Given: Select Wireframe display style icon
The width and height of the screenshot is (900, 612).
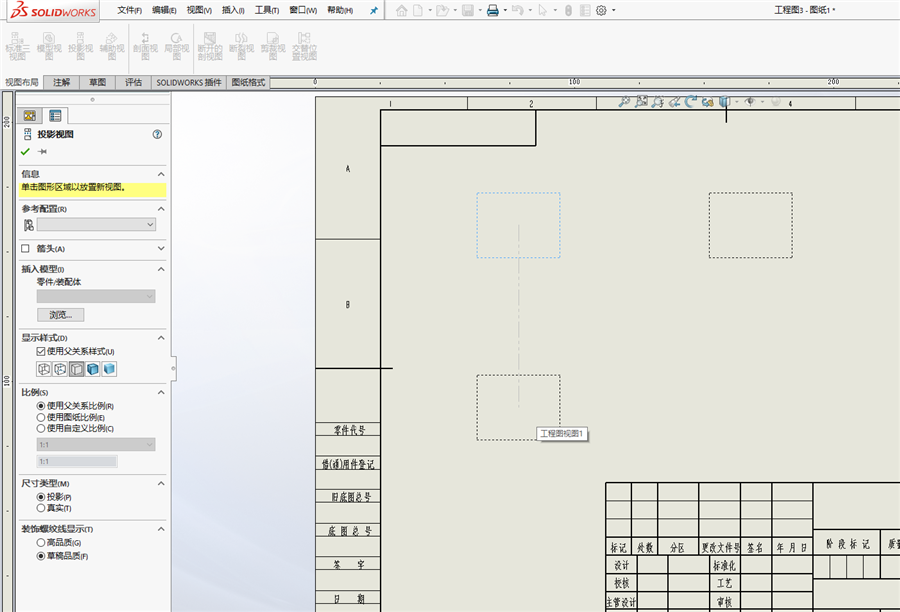Looking at the screenshot, I should coord(44,369).
